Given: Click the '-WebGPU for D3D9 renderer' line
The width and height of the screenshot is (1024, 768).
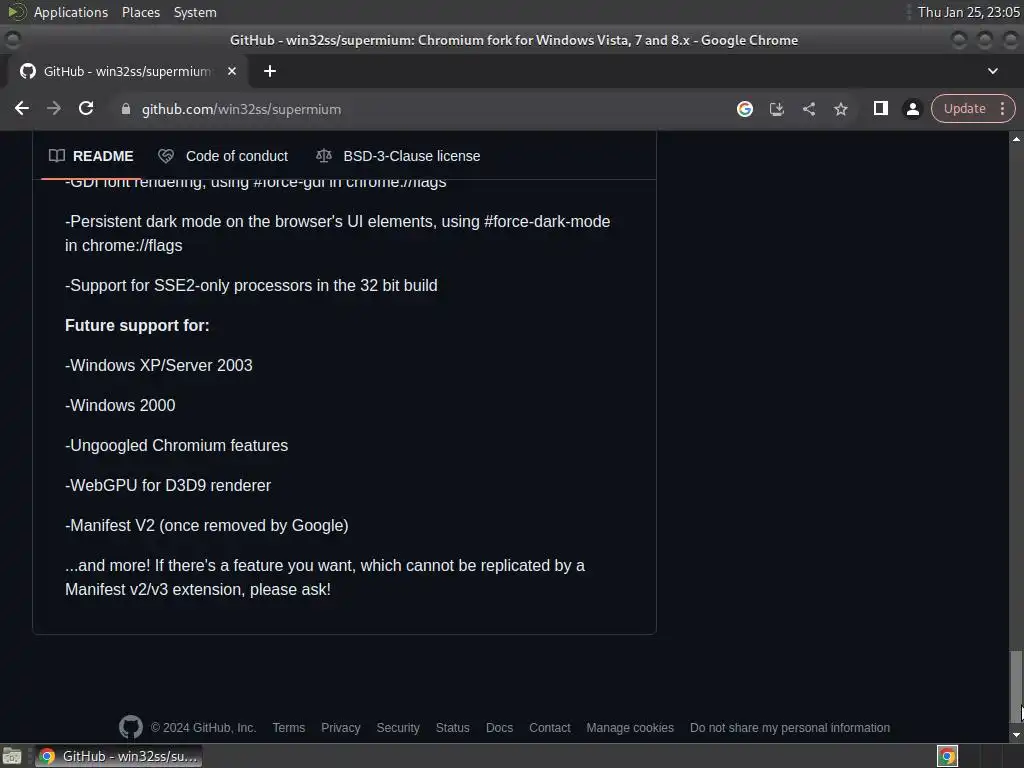Looking at the screenshot, I should coord(168,485).
